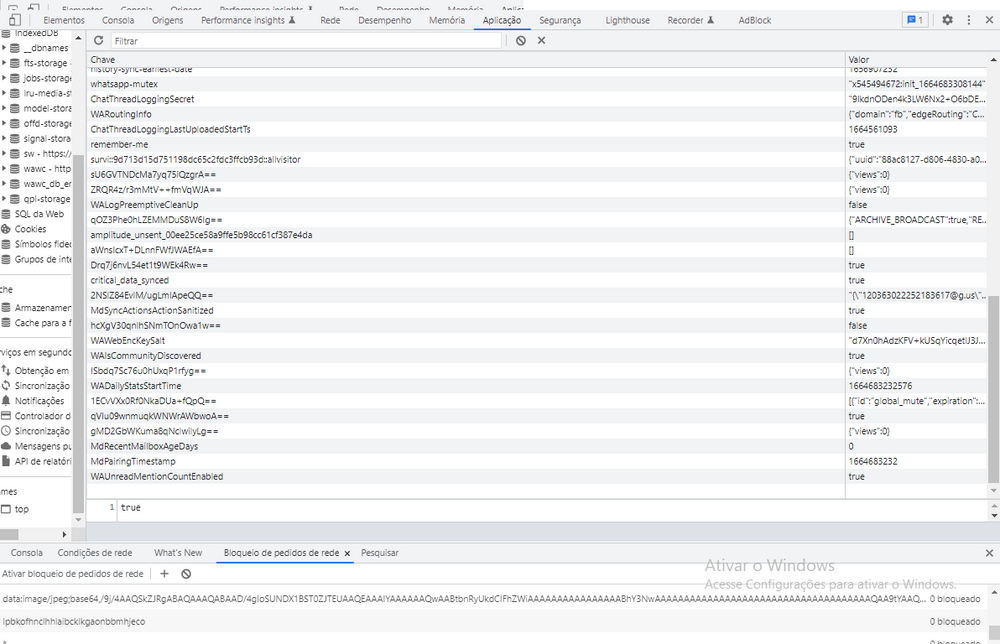1000x644 pixels.
Task: Expand the wawc_db_enc database node
Action: tap(4, 184)
